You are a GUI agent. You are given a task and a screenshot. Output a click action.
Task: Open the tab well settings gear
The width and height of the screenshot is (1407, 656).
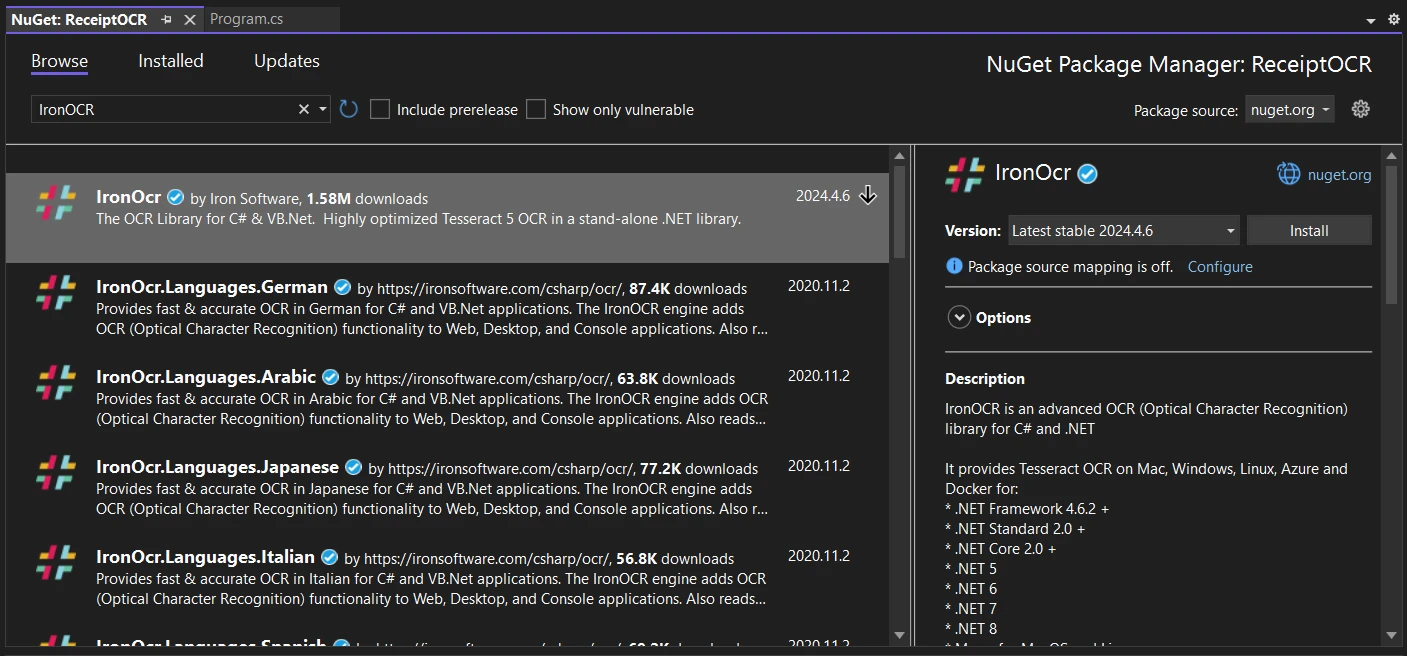click(1394, 19)
